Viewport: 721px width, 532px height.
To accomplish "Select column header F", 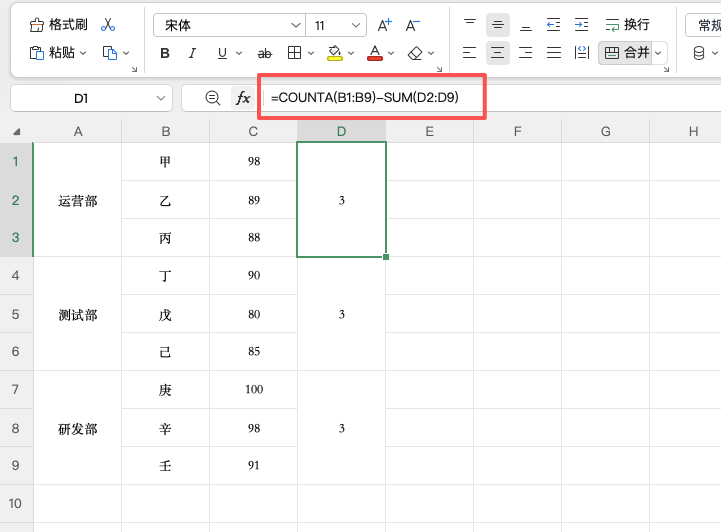I will click(x=517, y=132).
